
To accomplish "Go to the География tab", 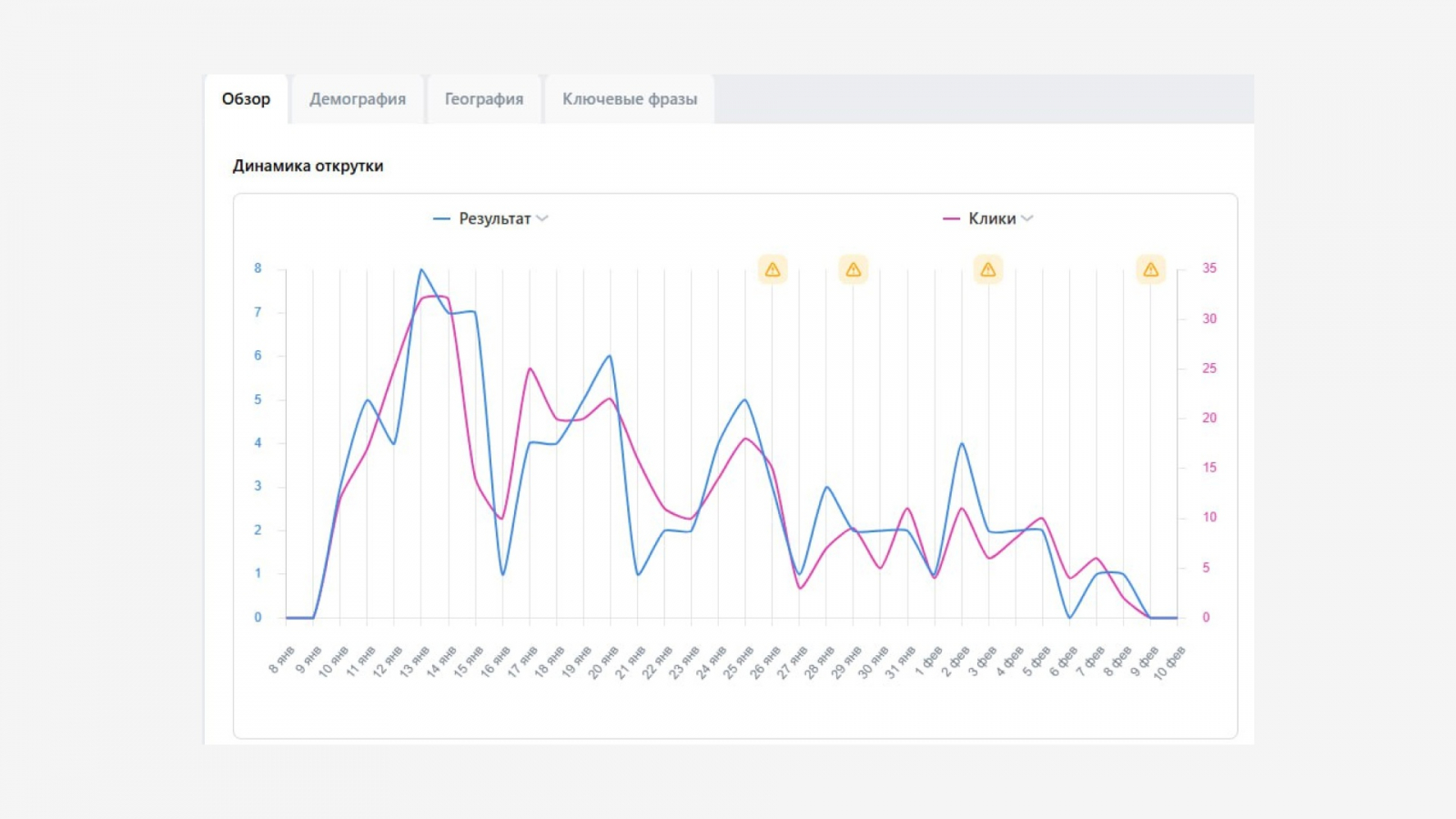I will (x=483, y=99).
